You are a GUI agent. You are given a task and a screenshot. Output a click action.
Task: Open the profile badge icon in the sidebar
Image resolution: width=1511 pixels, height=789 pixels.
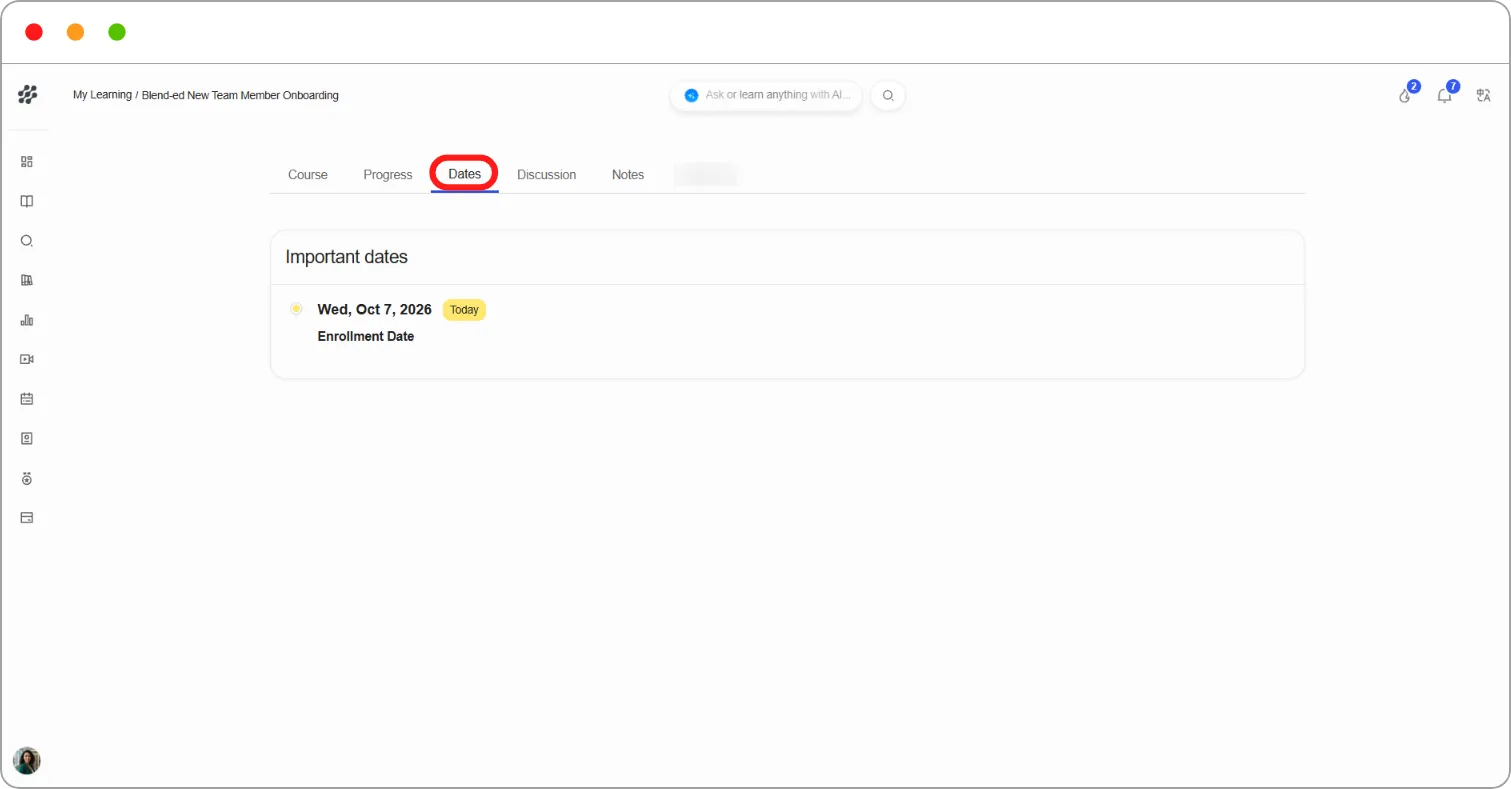[27, 438]
